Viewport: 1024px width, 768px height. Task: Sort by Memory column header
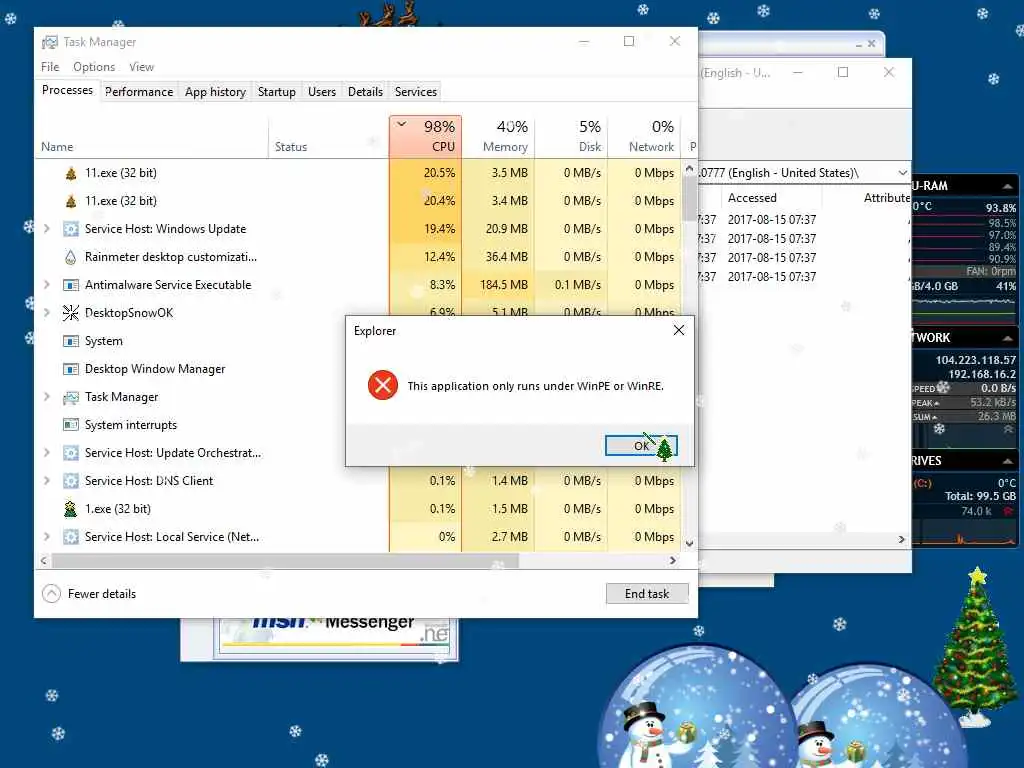498,136
